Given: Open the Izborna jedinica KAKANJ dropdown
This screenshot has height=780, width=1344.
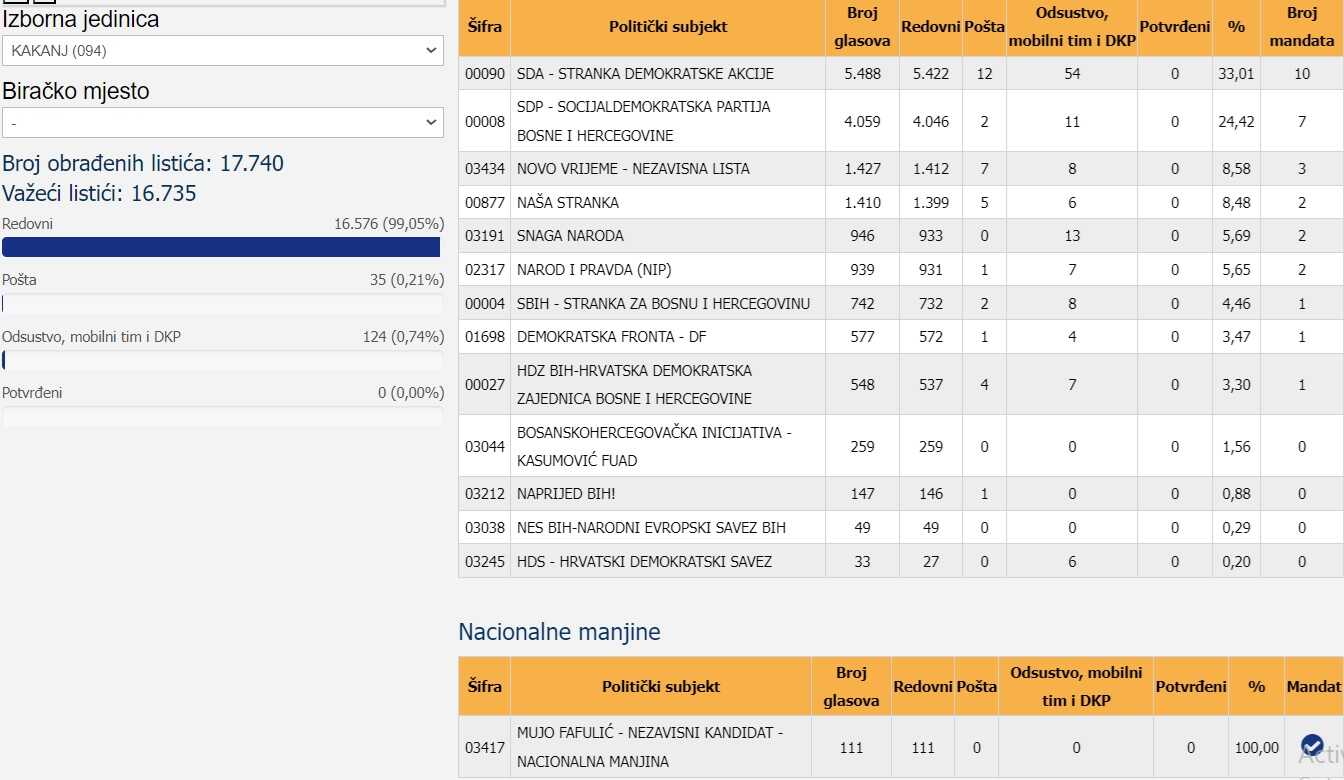Looking at the screenshot, I should (x=222, y=50).
